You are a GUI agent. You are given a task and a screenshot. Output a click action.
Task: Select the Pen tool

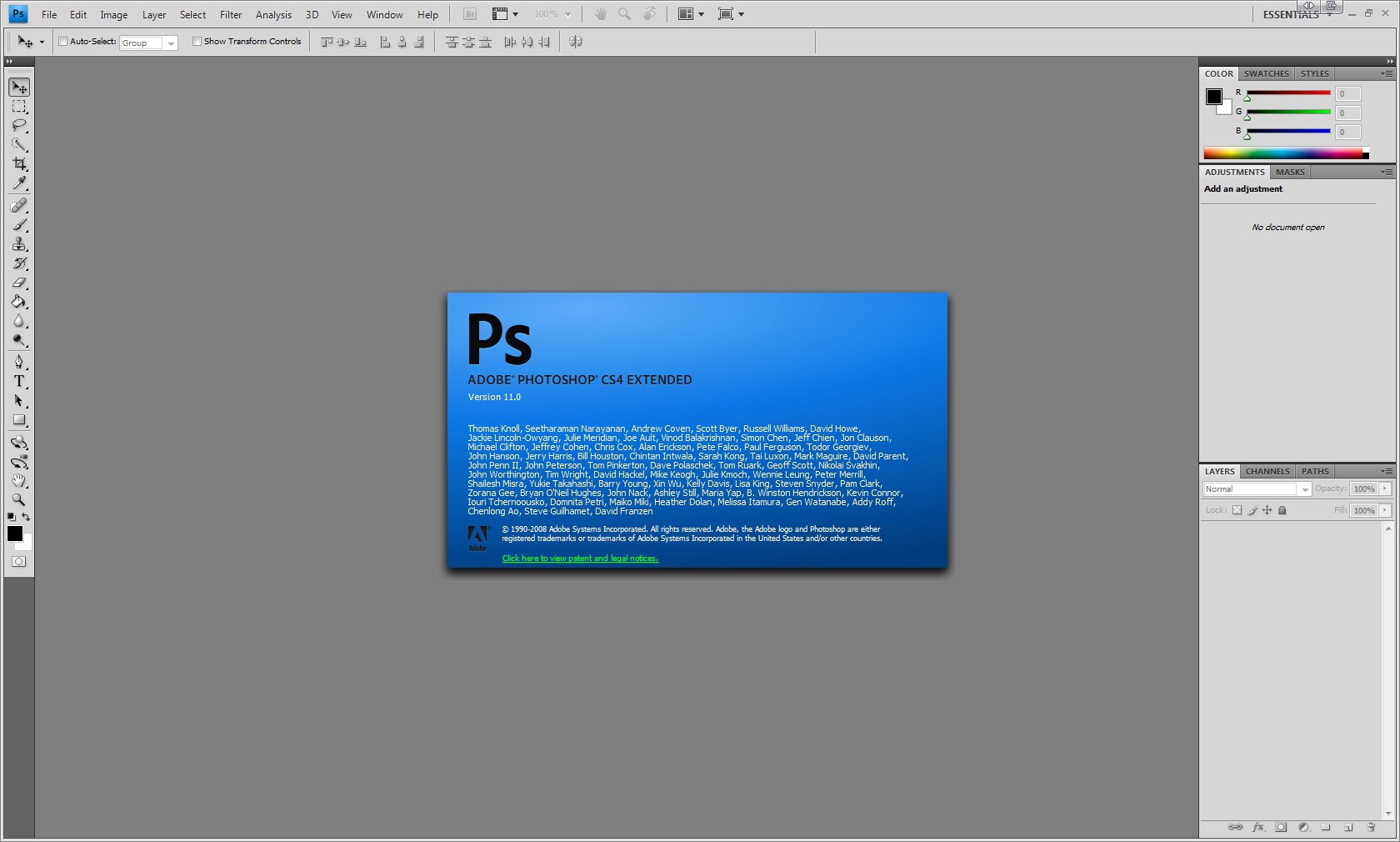click(x=19, y=362)
